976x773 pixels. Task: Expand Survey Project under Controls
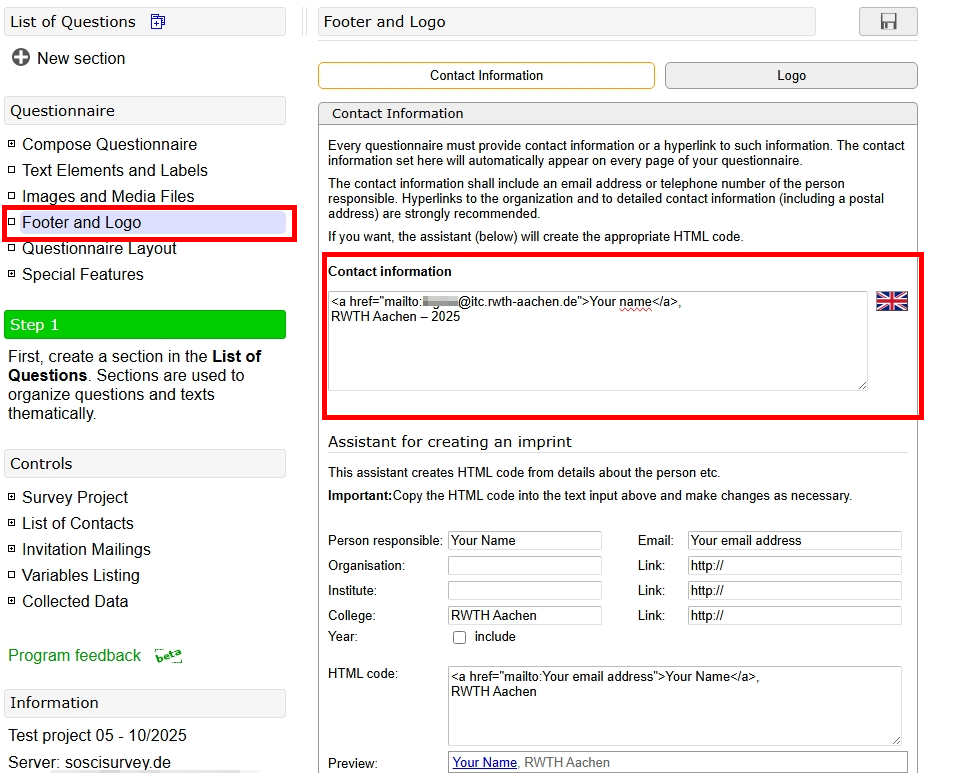[x=14, y=497]
